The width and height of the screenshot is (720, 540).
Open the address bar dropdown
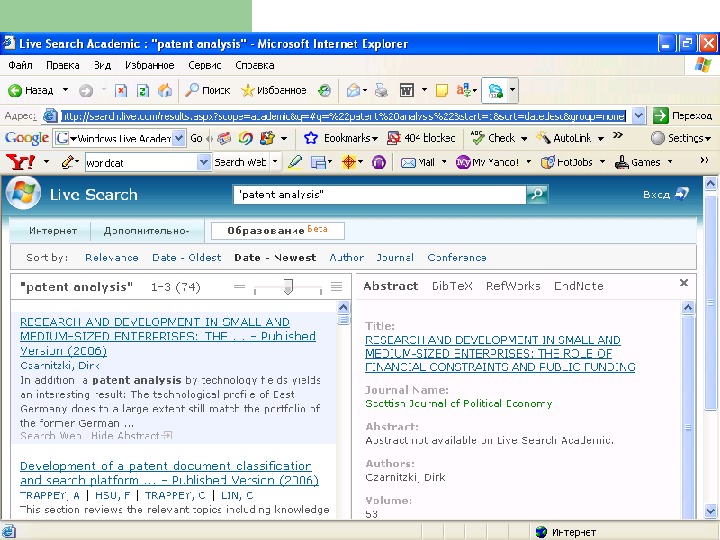[638, 116]
